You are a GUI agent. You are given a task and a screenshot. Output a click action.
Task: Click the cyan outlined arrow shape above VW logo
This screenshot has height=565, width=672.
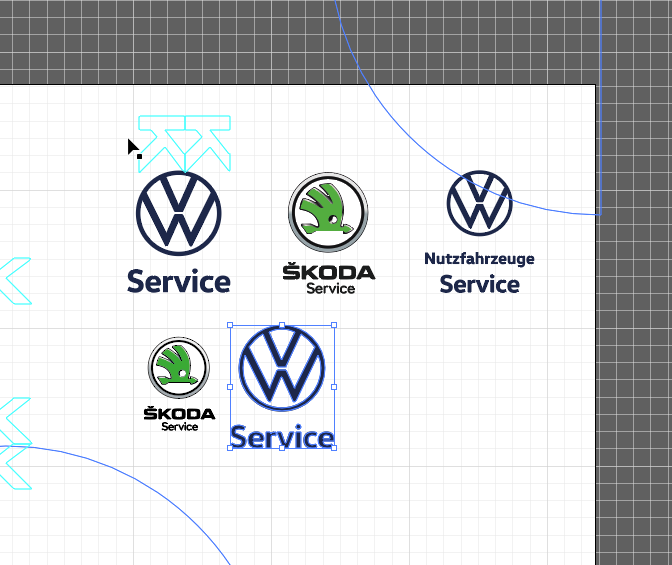(x=185, y=144)
